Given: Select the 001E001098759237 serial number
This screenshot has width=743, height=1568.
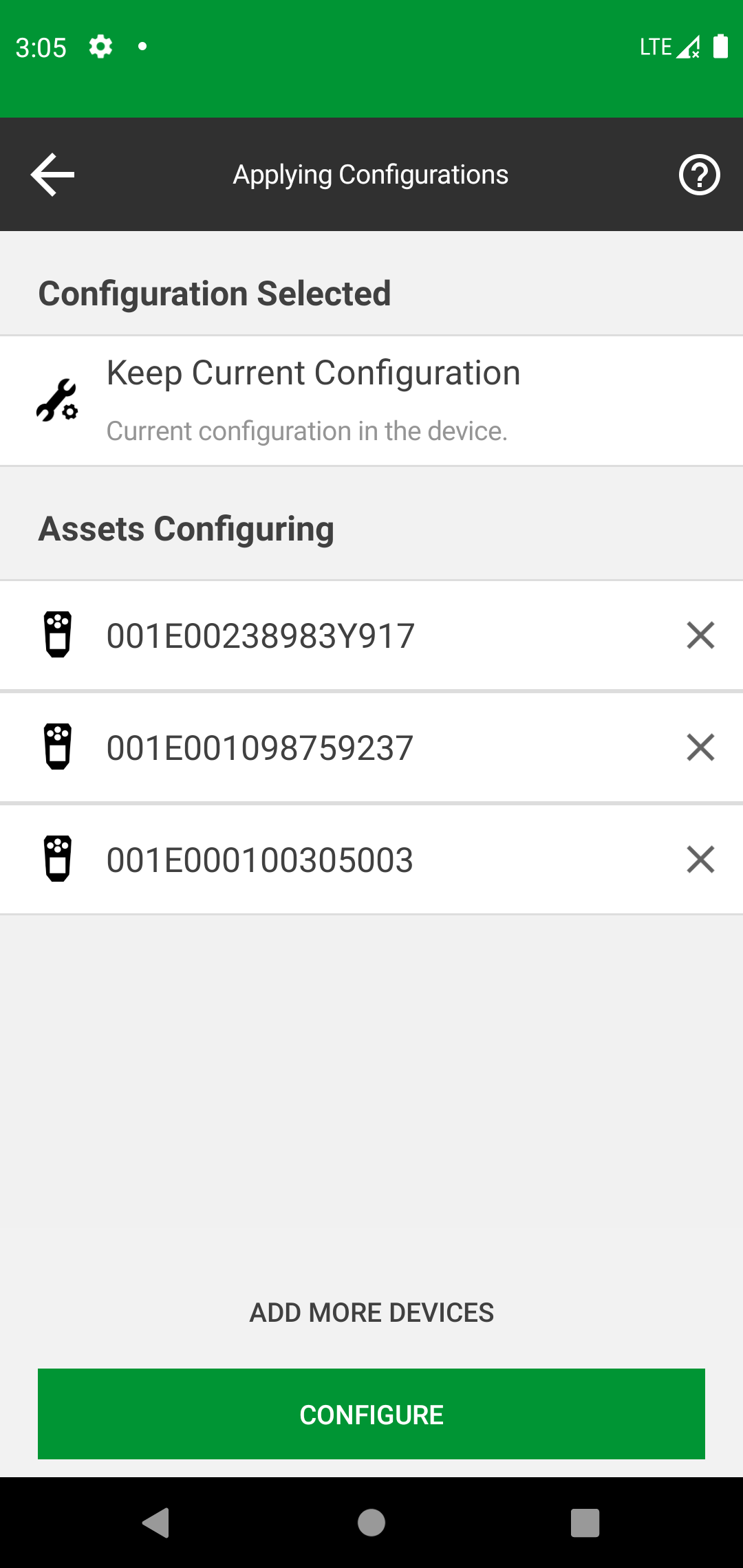Looking at the screenshot, I should [x=260, y=748].
